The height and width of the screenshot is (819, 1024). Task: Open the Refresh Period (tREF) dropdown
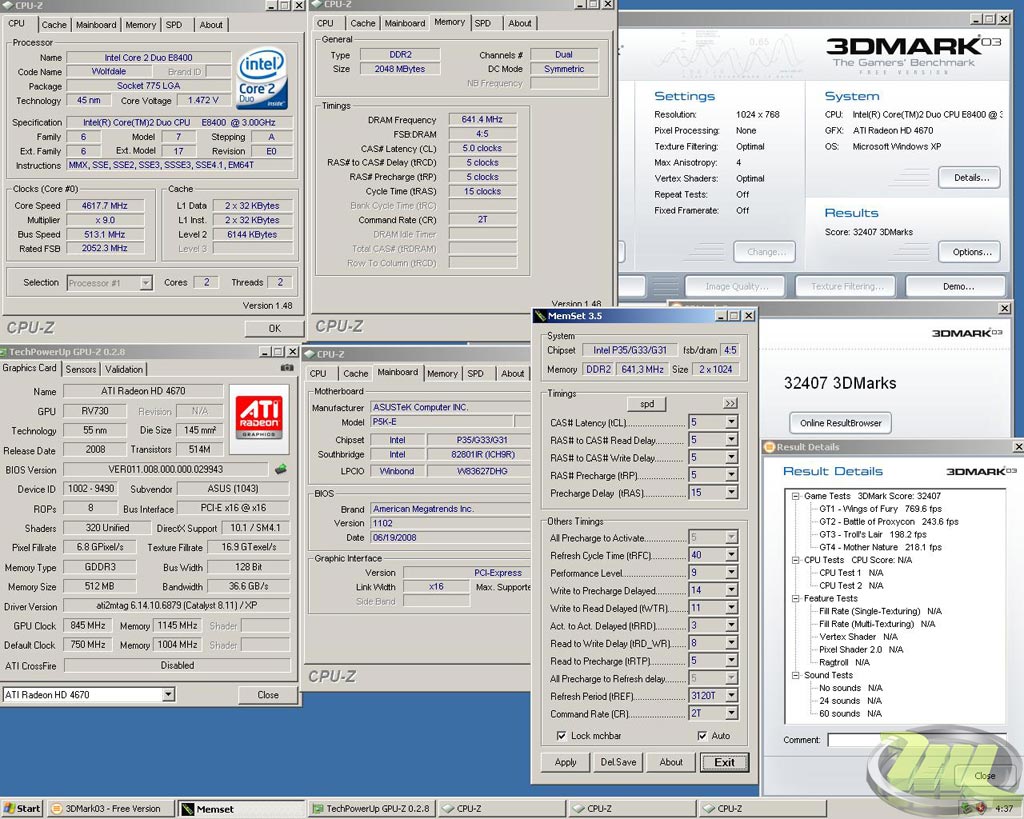coord(731,696)
